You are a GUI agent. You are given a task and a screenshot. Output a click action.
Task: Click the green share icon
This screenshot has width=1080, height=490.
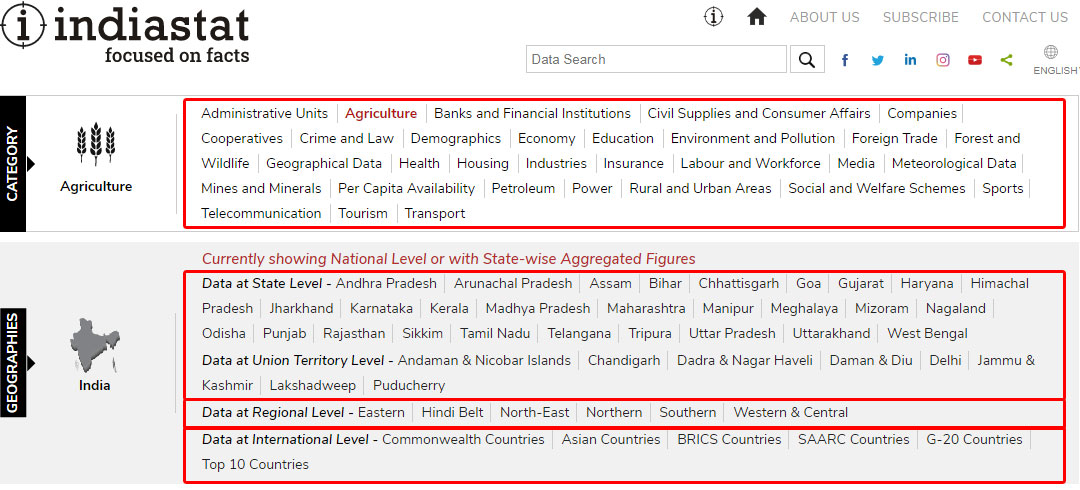pos(1006,60)
